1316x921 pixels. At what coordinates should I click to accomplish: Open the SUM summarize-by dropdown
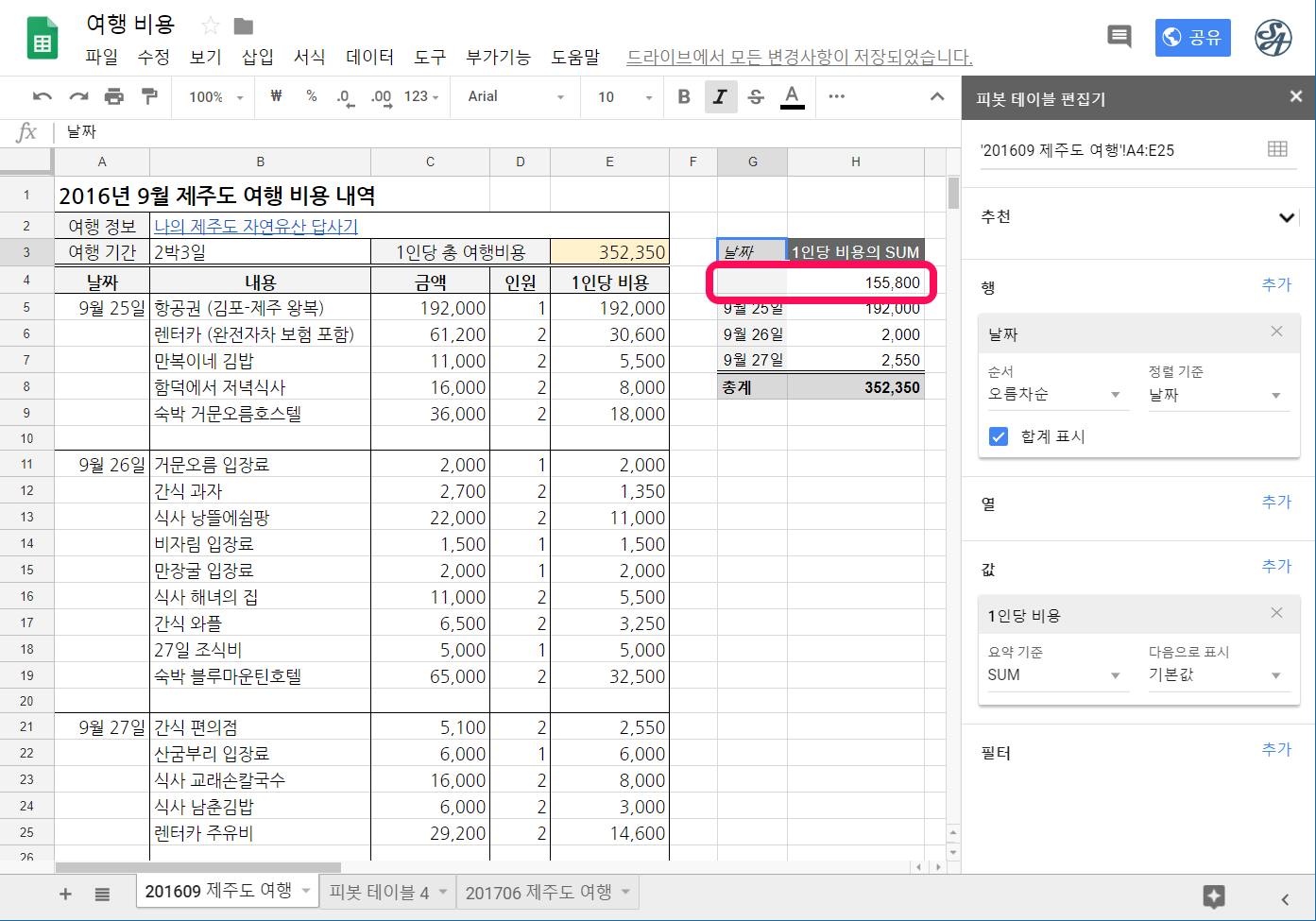click(x=1053, y=675)
